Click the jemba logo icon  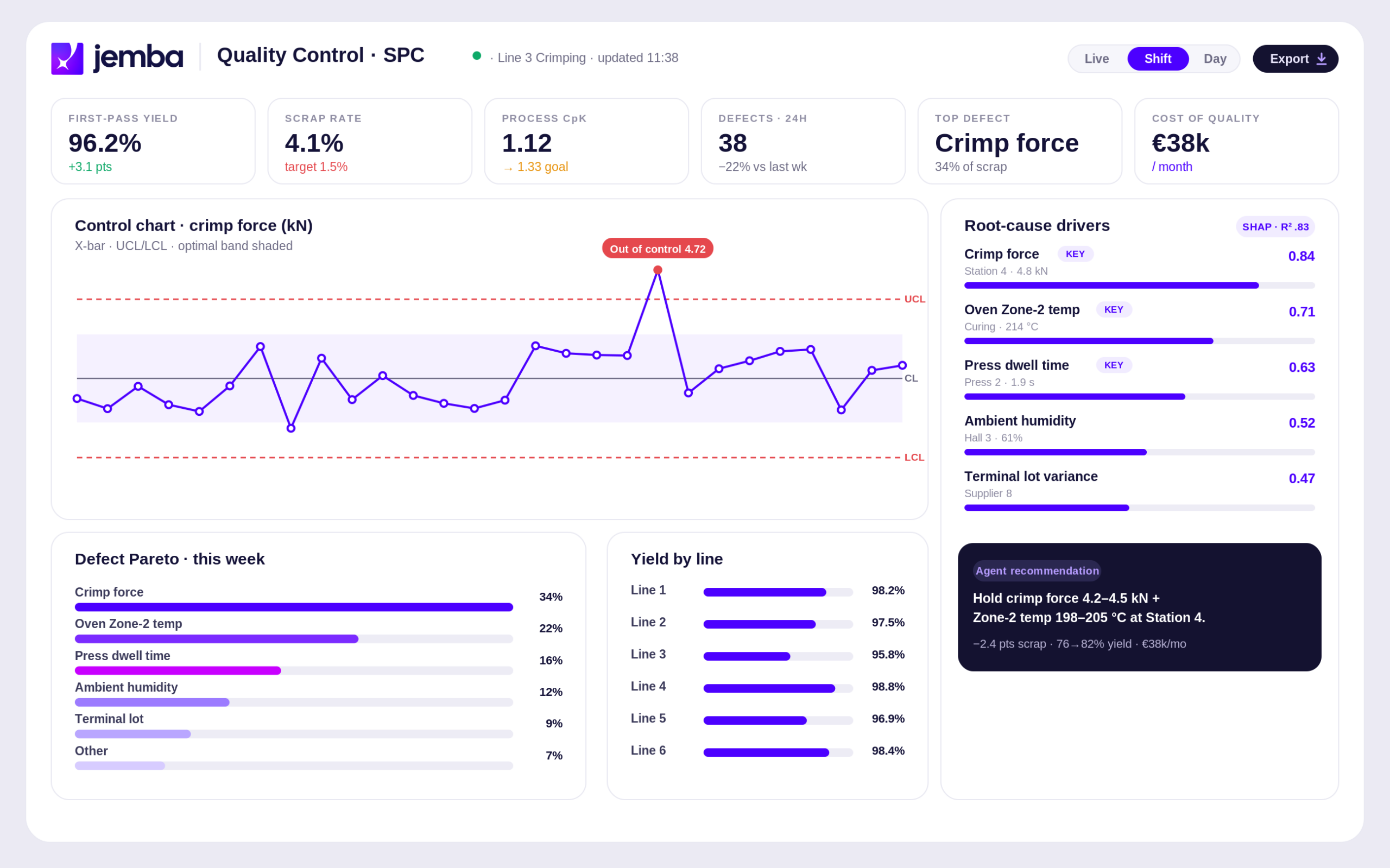67,59
